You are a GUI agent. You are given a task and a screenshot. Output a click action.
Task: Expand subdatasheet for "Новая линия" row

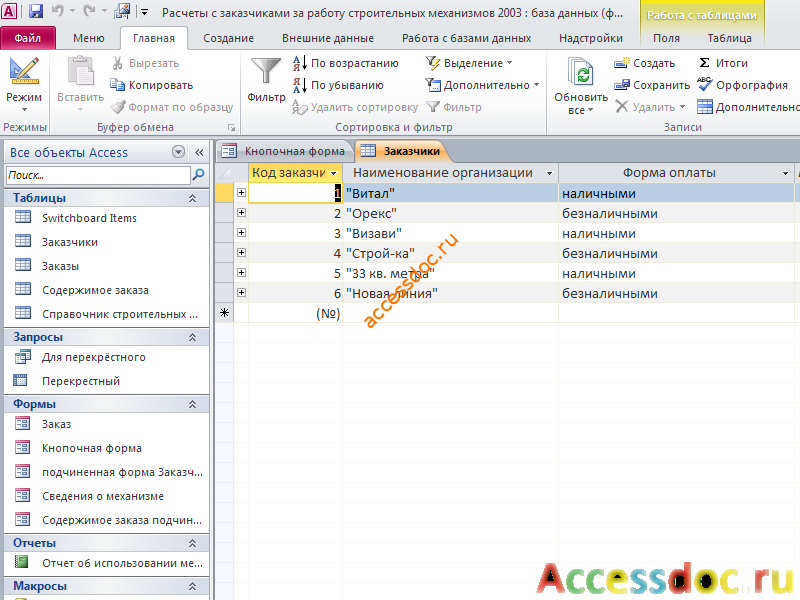point(241,293)
